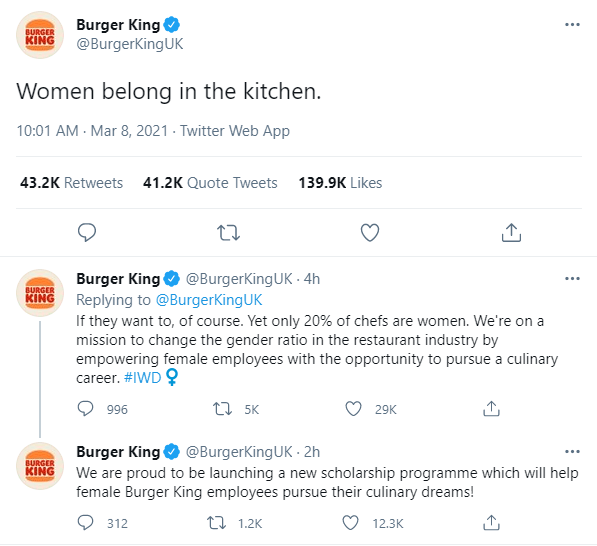View the 43.2K Retweets list
The image size is (597, 546).
[71, 183]
